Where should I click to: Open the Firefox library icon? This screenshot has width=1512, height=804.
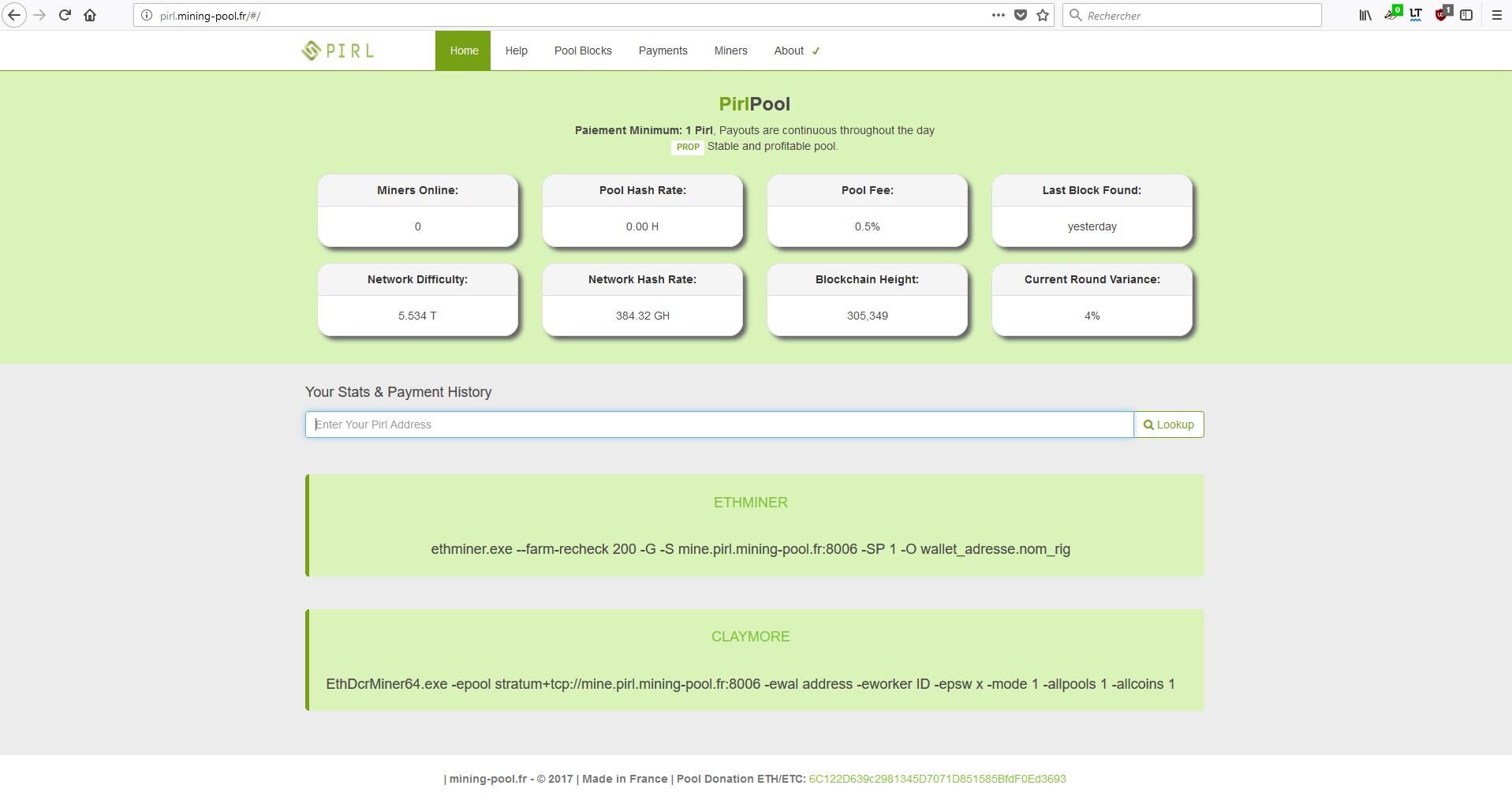coord(1365,15)
